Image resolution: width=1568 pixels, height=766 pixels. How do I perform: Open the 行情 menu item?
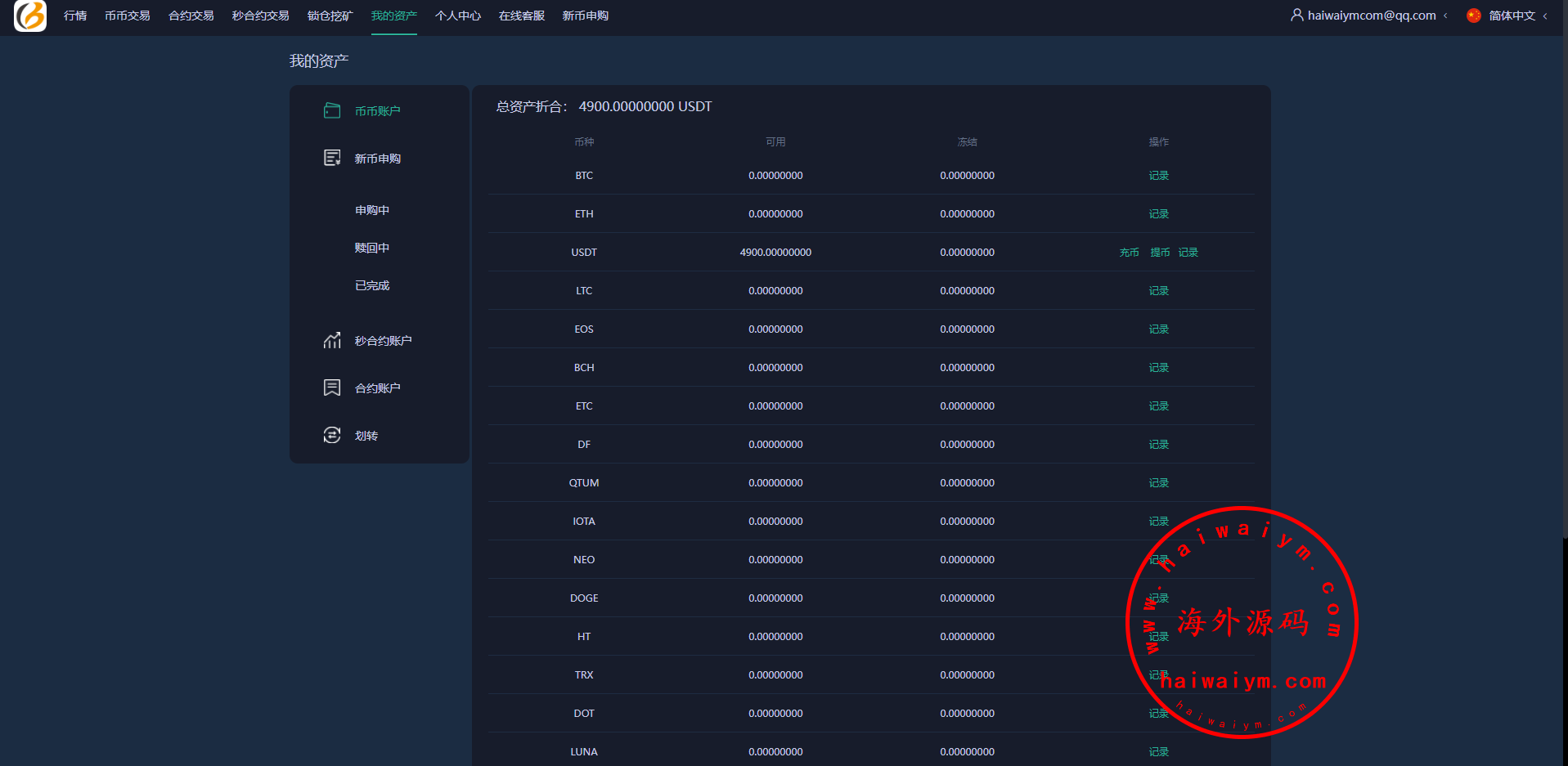75,16
